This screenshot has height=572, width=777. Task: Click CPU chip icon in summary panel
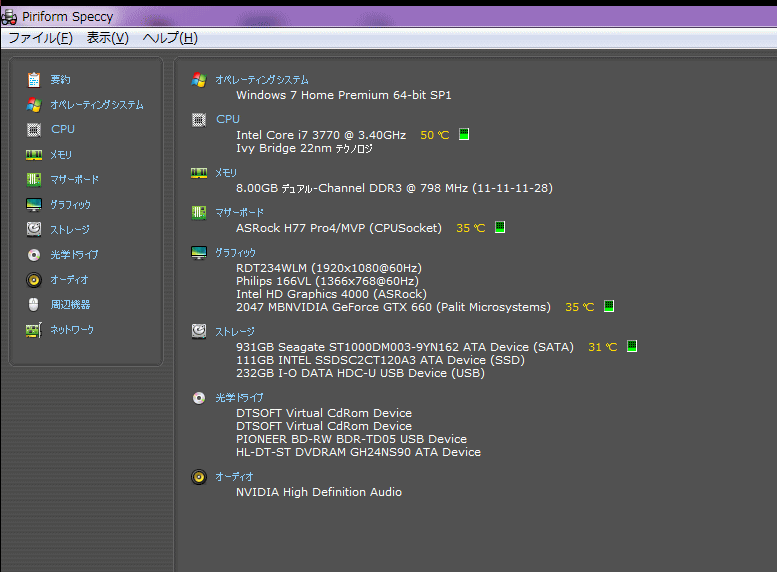pos(199,119)
